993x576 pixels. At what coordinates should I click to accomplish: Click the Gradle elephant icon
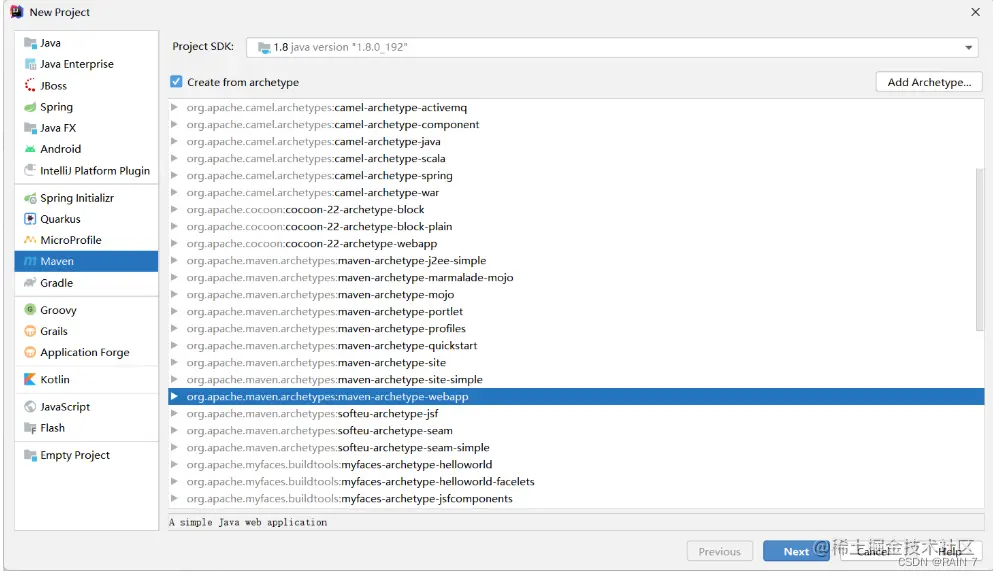click(x=30, y=283)
